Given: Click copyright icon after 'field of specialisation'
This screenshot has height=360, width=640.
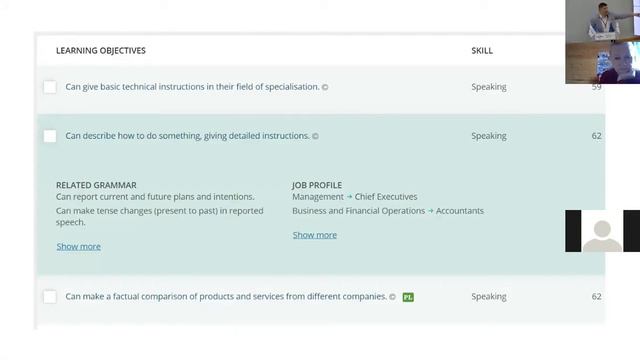Looking at the screenshot, I should coord(325,87).
